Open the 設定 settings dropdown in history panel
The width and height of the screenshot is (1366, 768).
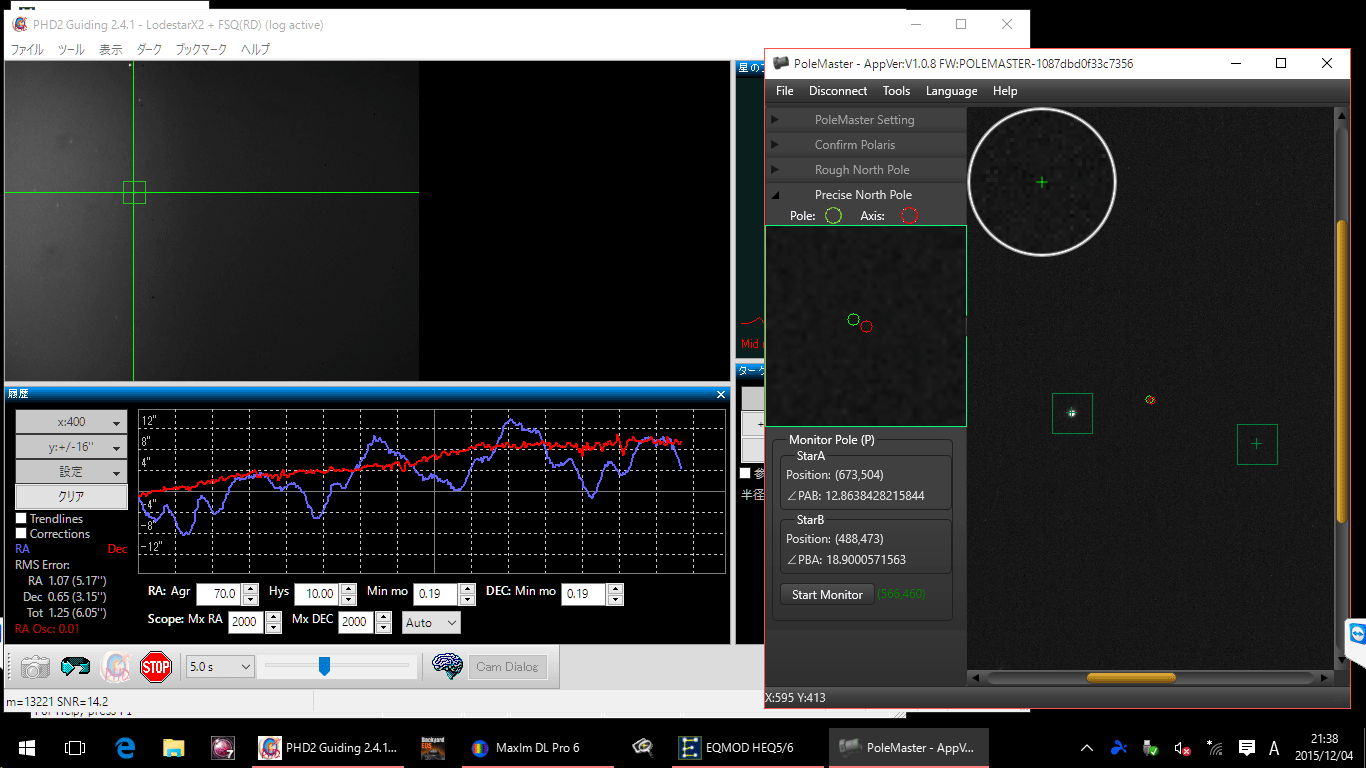[71, 472]
